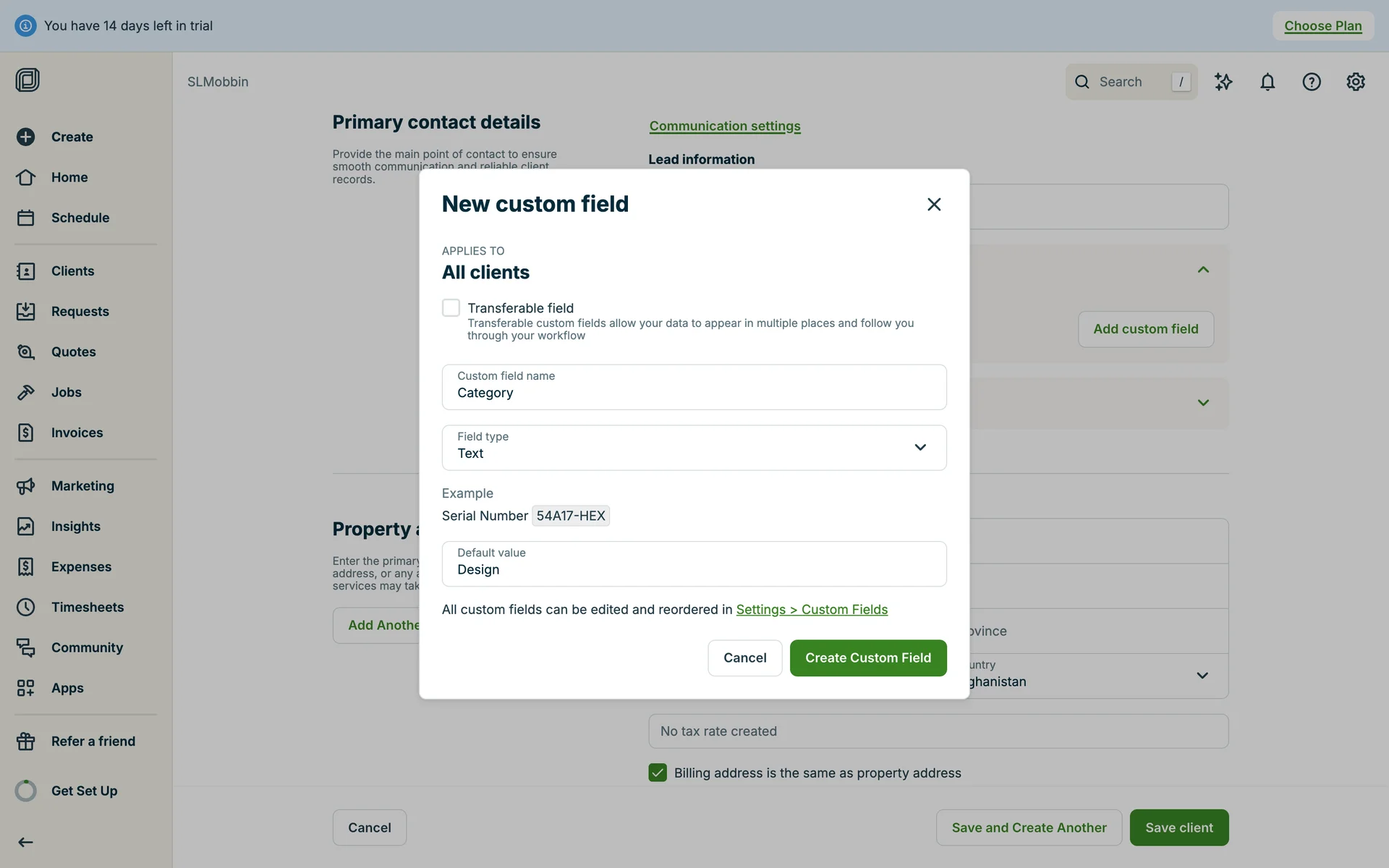Click the Marketing megaphone icon

[x=26, y=486]
